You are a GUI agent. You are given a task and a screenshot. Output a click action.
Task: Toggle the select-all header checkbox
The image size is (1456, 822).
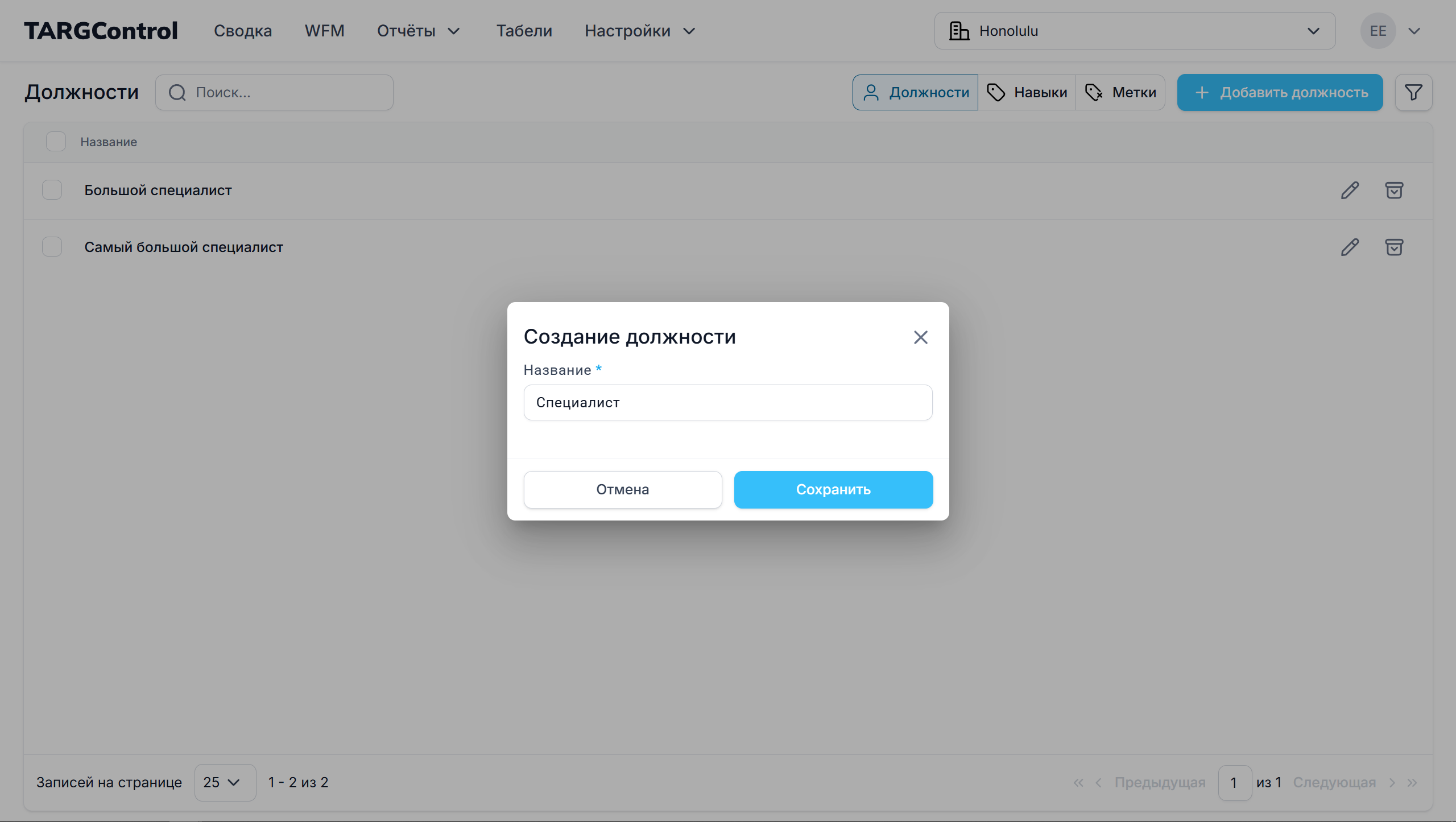[x=56, y=142]
